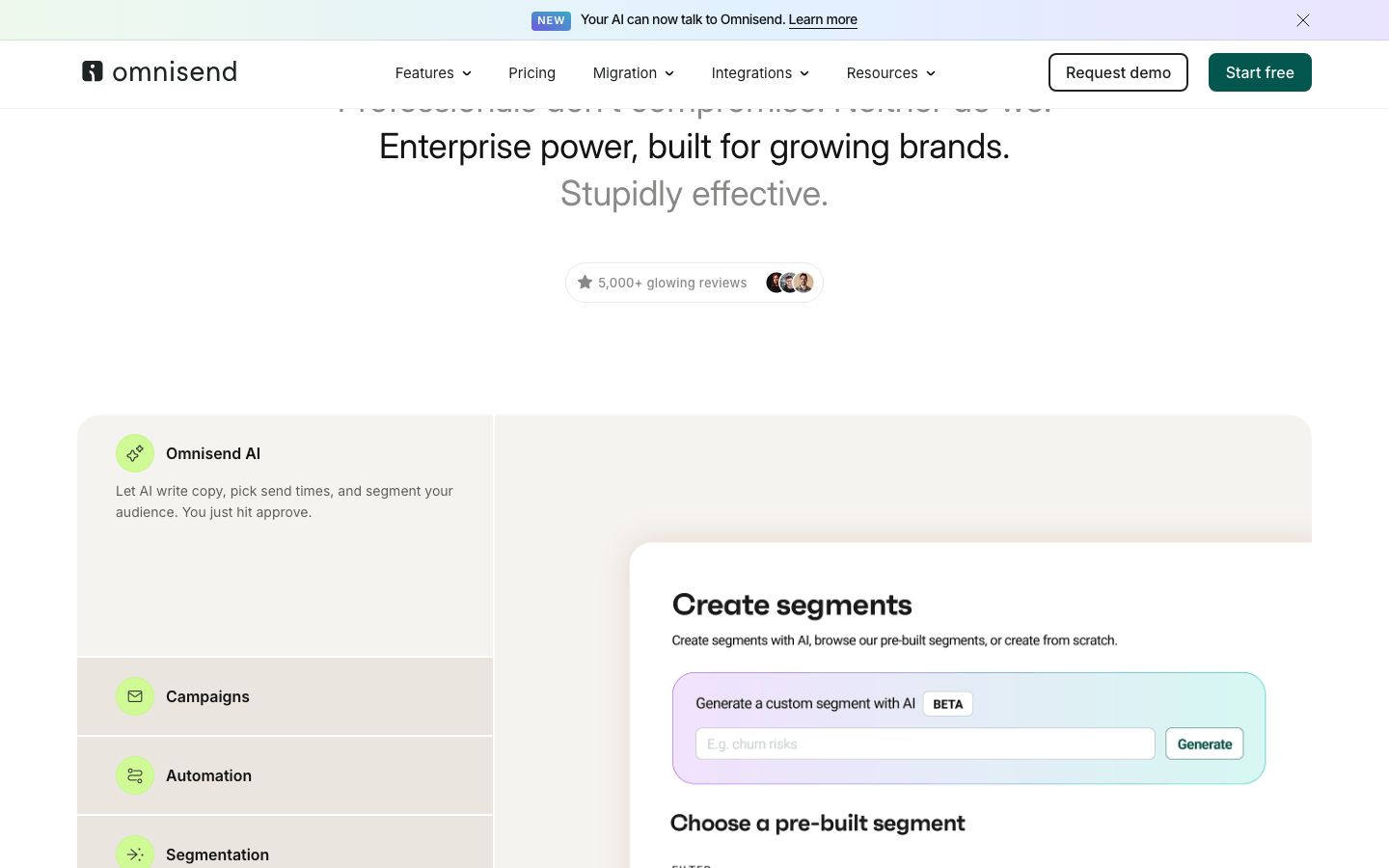Expand the Features menu
The height and width of the screenshot is (868, 1389).
[433, 73]
